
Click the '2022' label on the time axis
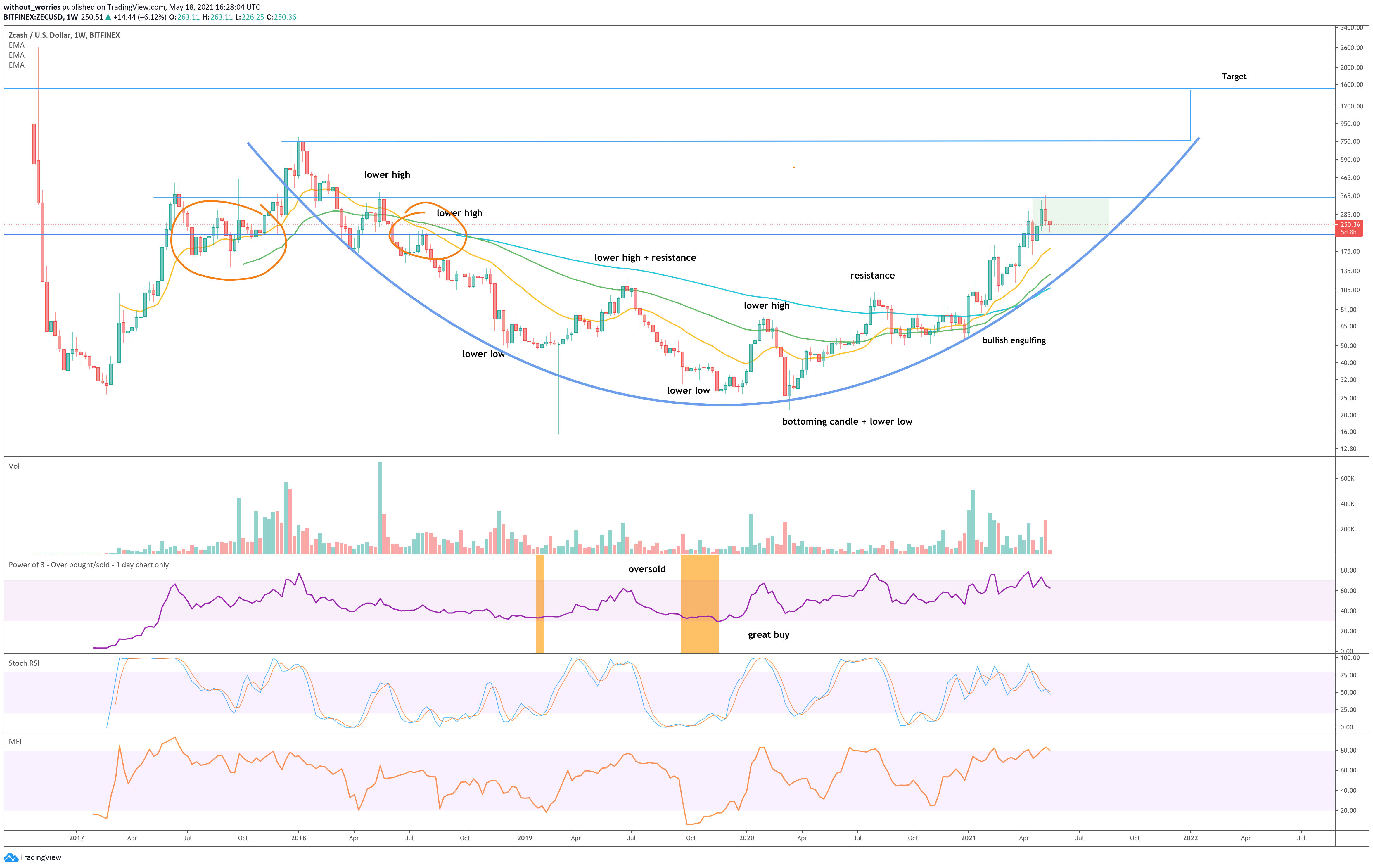(1190, 838)
